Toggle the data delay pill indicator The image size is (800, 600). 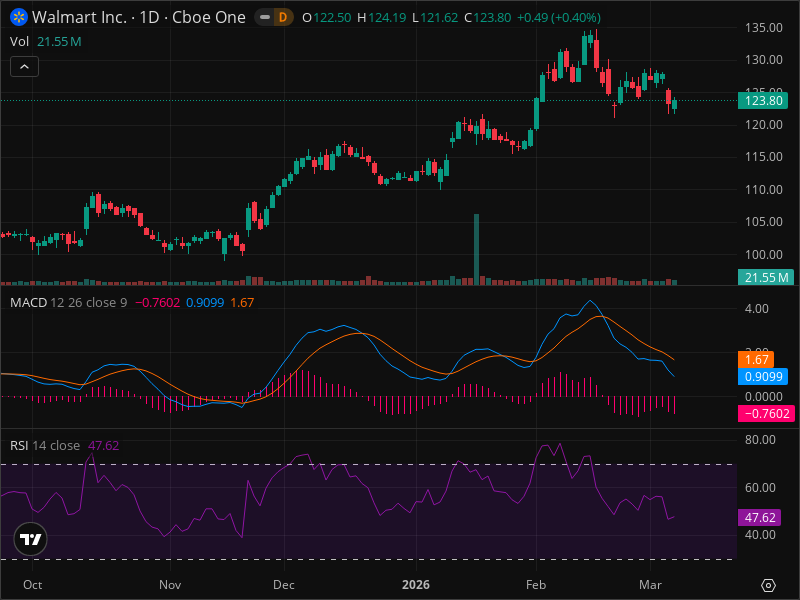pyautogui.click(x=265, y=17)
